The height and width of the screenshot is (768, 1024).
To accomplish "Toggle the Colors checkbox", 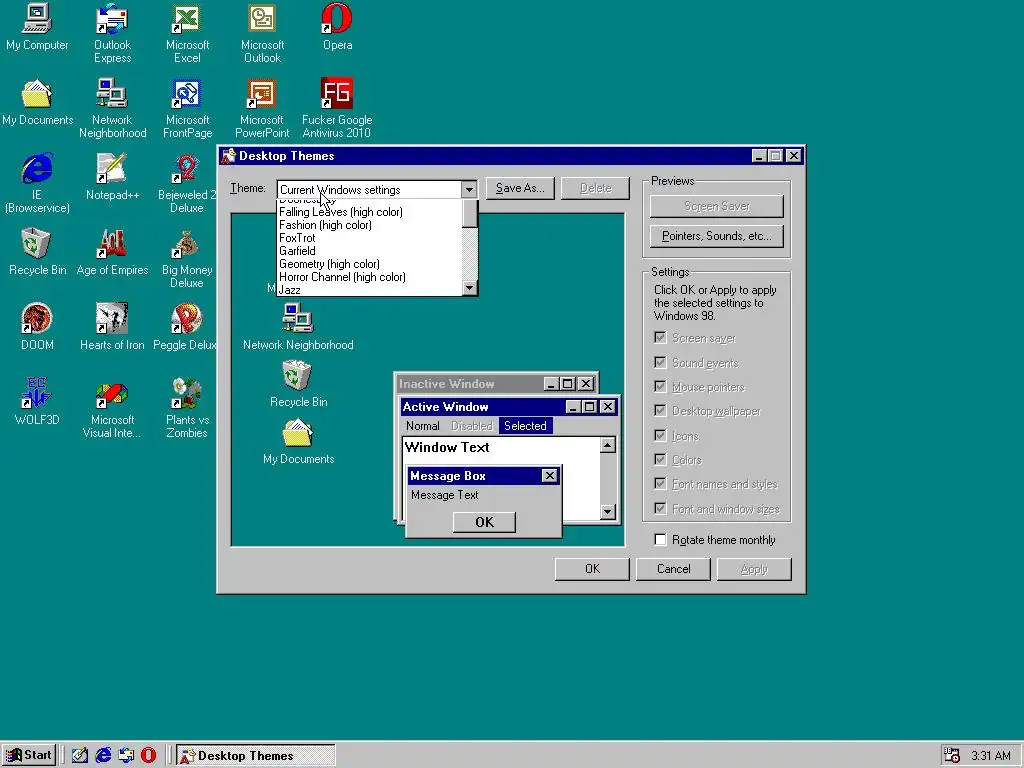I will click(x=660, y=460).
